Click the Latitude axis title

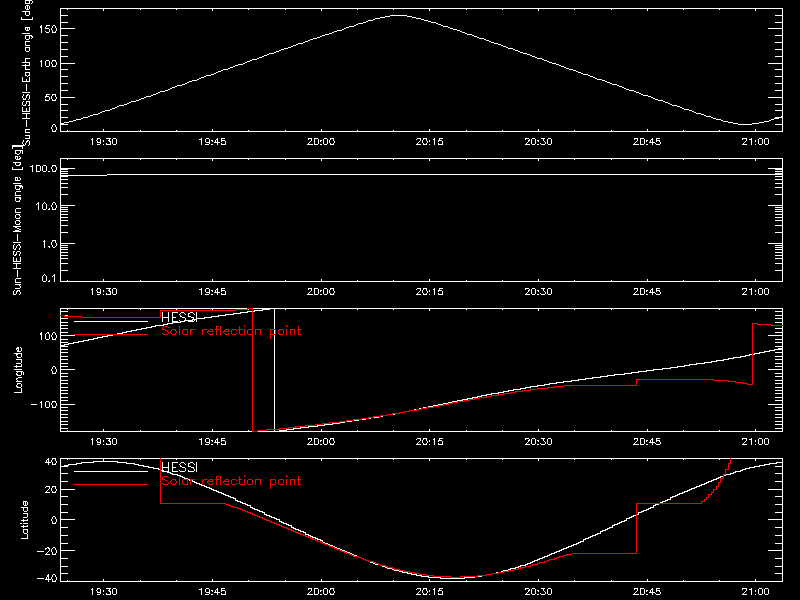[x=24, y=520]
